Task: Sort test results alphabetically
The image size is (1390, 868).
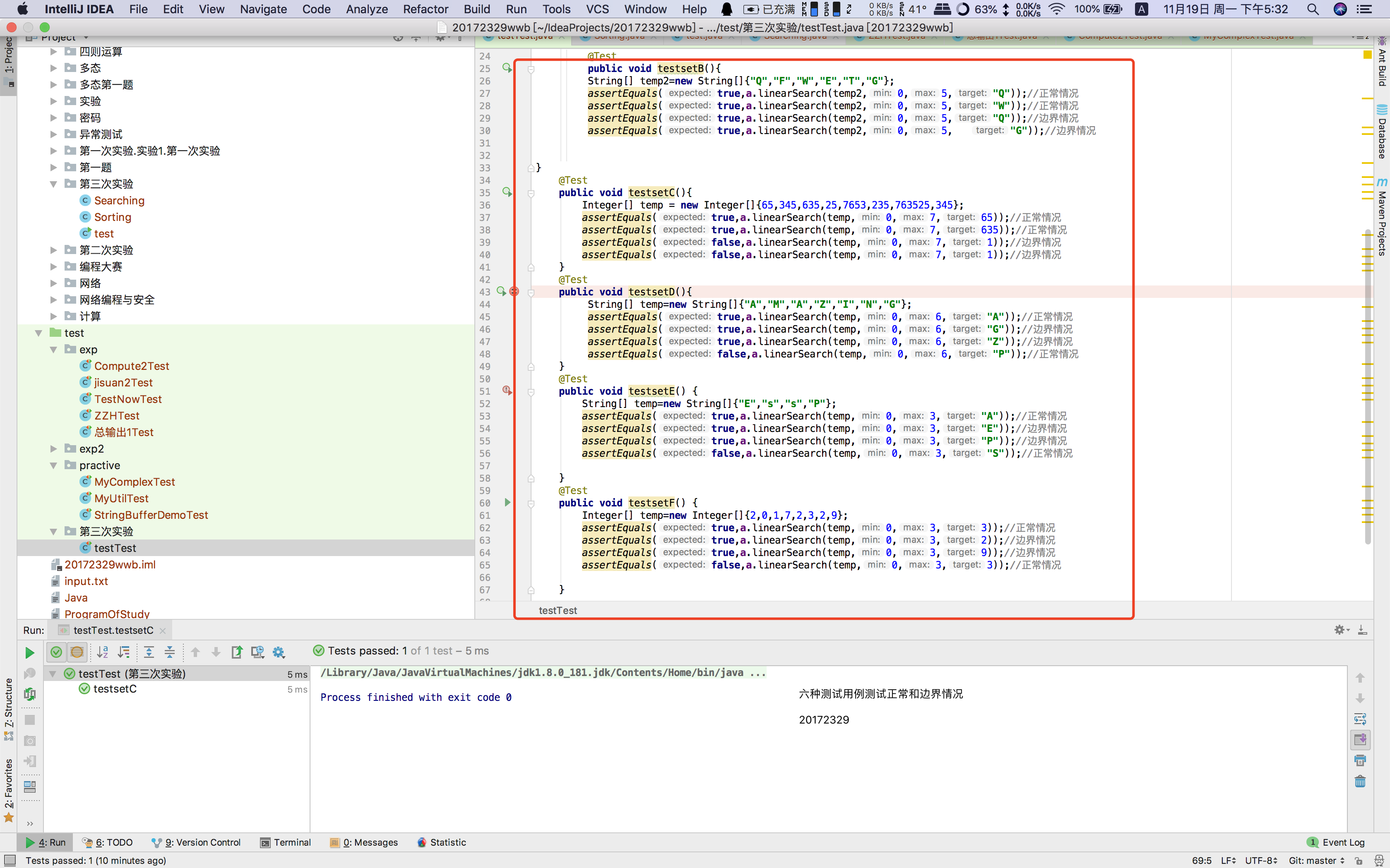Action: click(103, 652)
